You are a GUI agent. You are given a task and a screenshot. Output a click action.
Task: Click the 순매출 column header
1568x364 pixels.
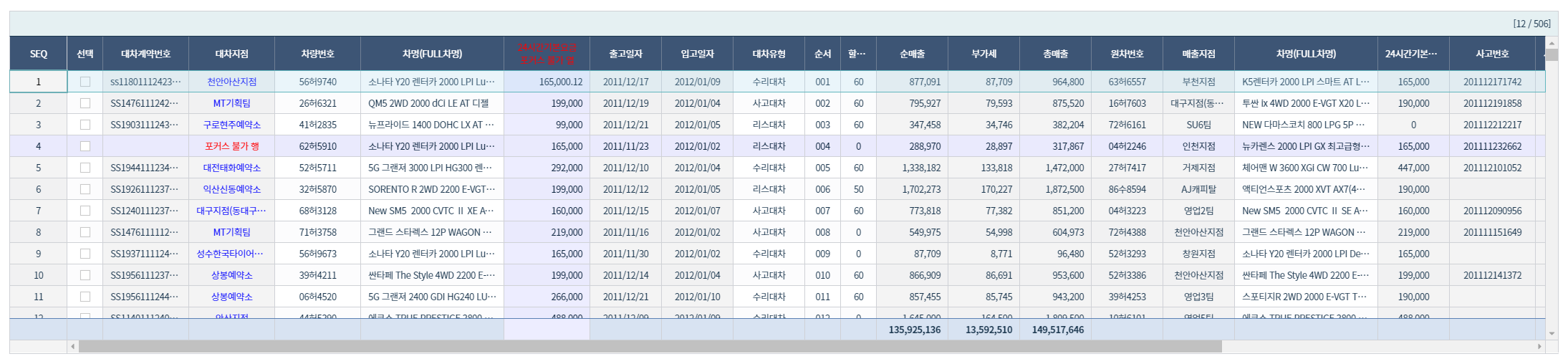(912, 54)
